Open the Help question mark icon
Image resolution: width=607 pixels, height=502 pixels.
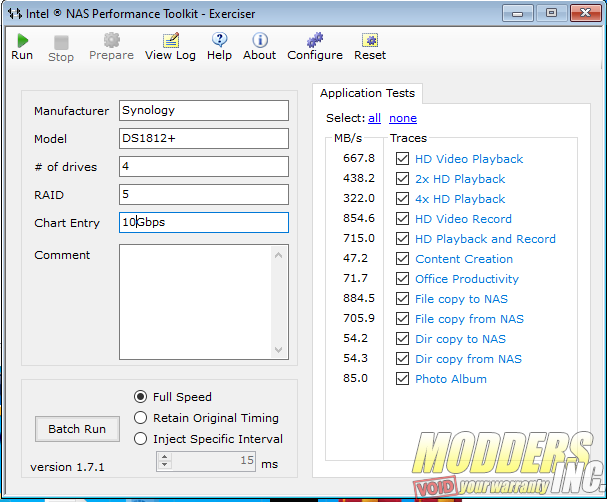click(219, 40)
